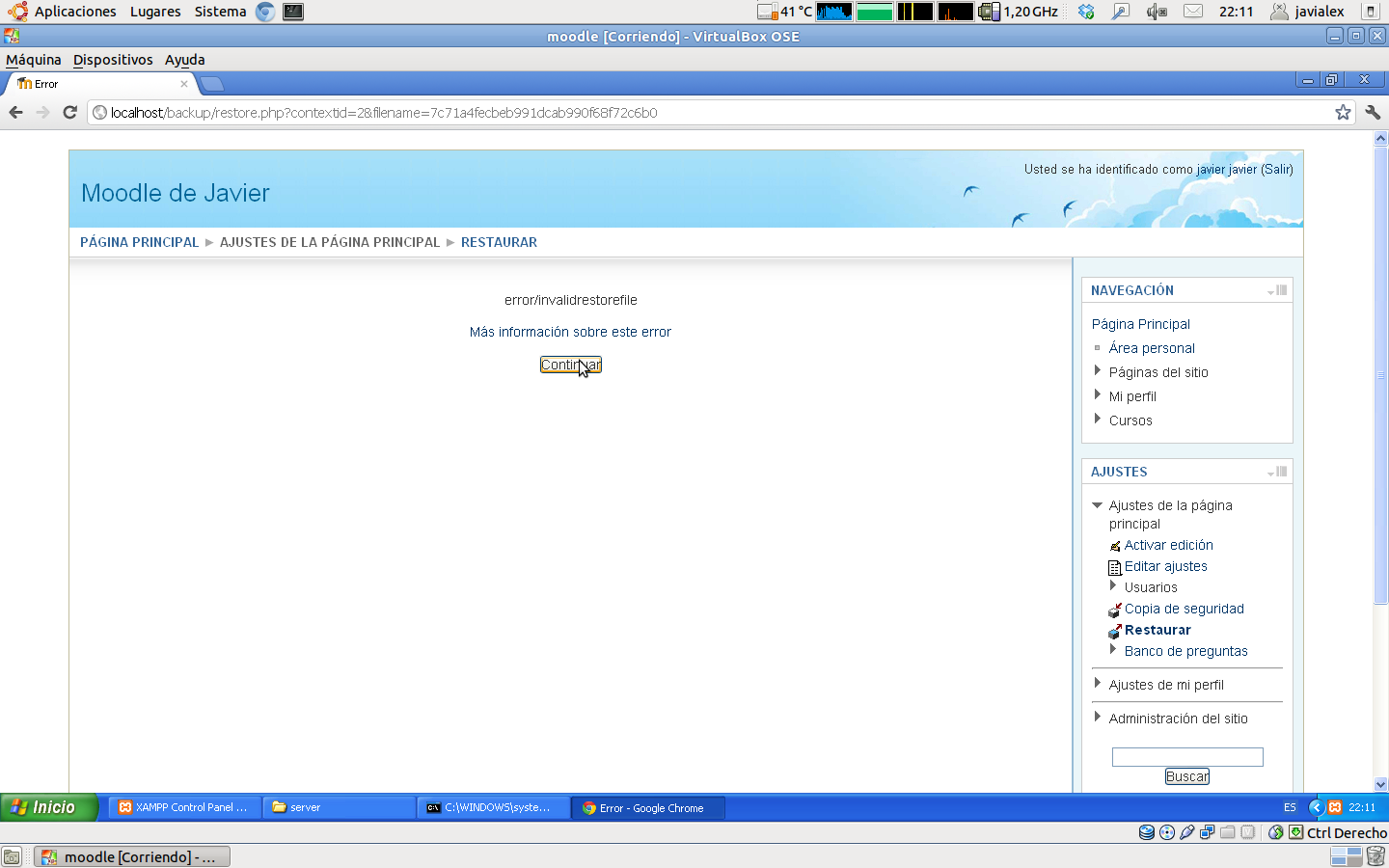1389x868 pixels.
Task: Open Chrome's wrench settings menu
Action: pos(1373,113)
